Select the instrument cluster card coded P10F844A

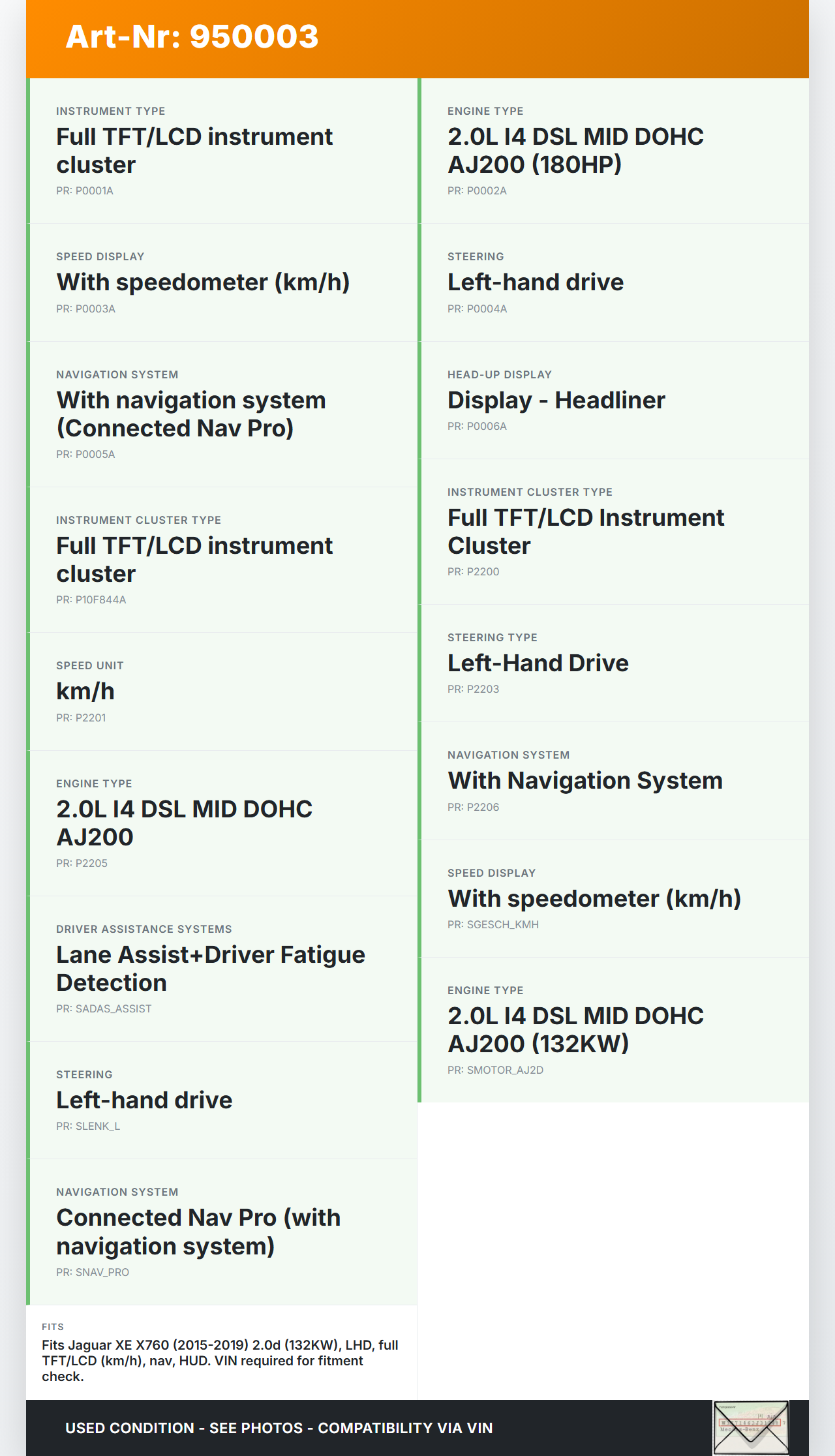(x=222, y=560)
